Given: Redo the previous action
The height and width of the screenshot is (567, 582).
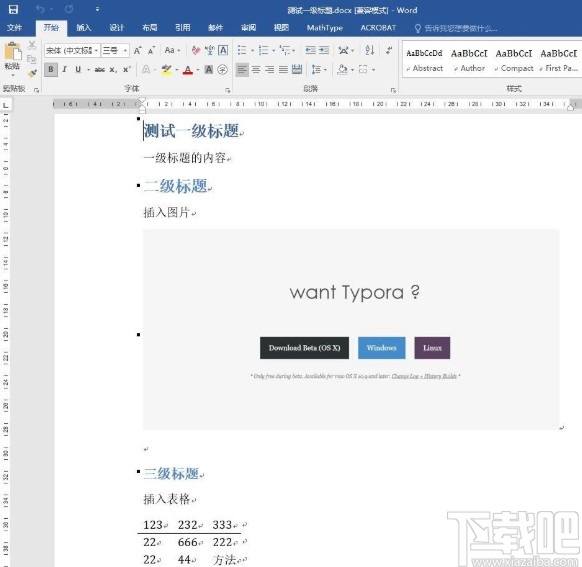Looking at the screenshot, I should coord(69,9).
